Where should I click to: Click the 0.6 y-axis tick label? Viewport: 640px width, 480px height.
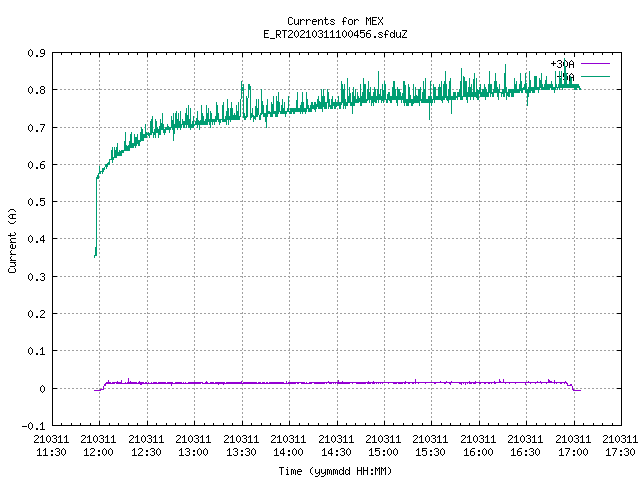click(x=36, y=165)
